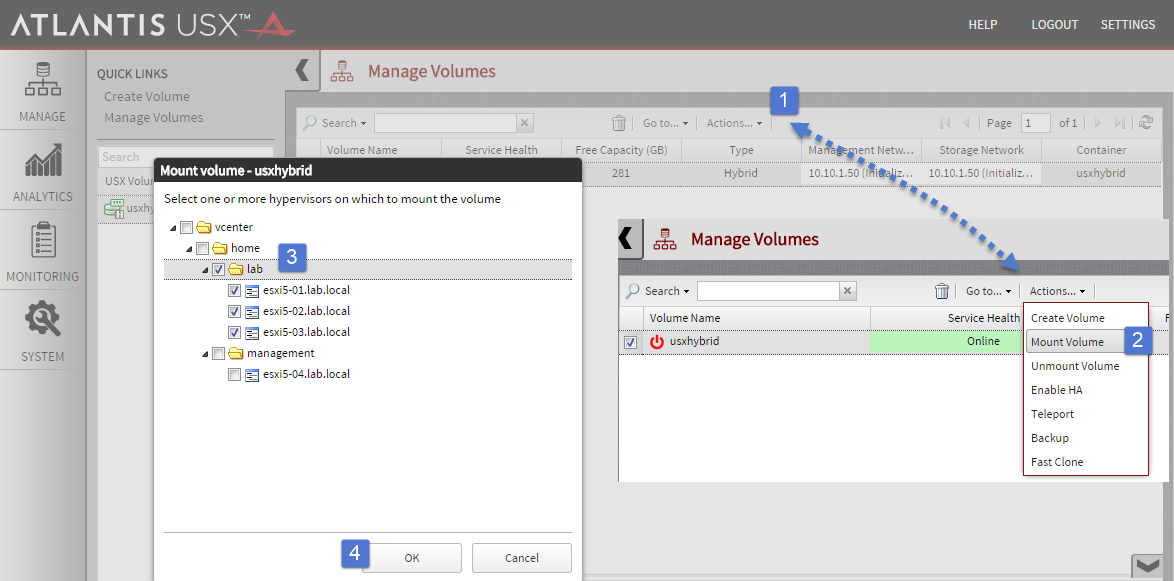
Task: Choose Mount Volume from the Actions menu
Action: point(1075,342)
